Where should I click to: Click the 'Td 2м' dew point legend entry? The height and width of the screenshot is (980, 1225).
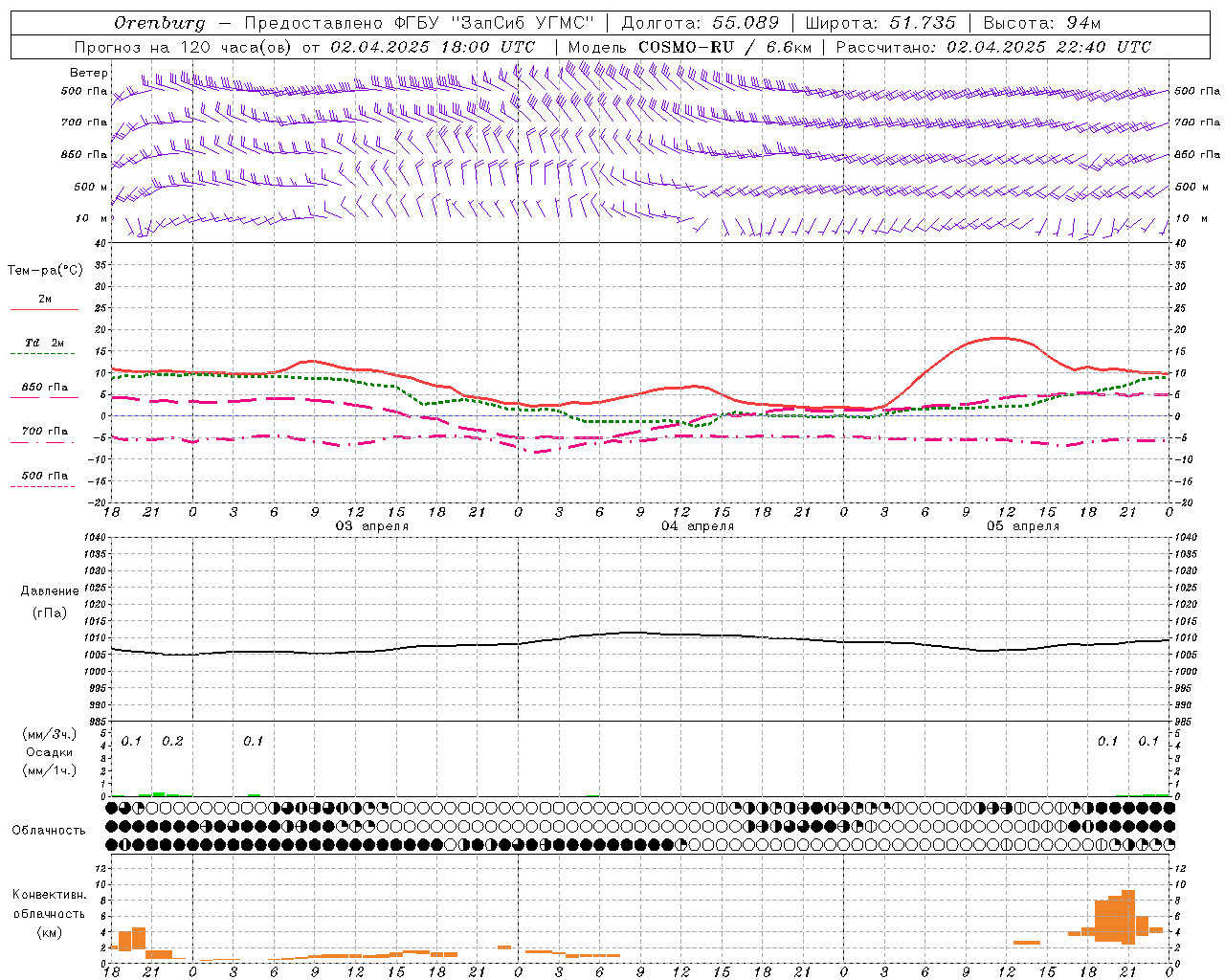point(45,343)
